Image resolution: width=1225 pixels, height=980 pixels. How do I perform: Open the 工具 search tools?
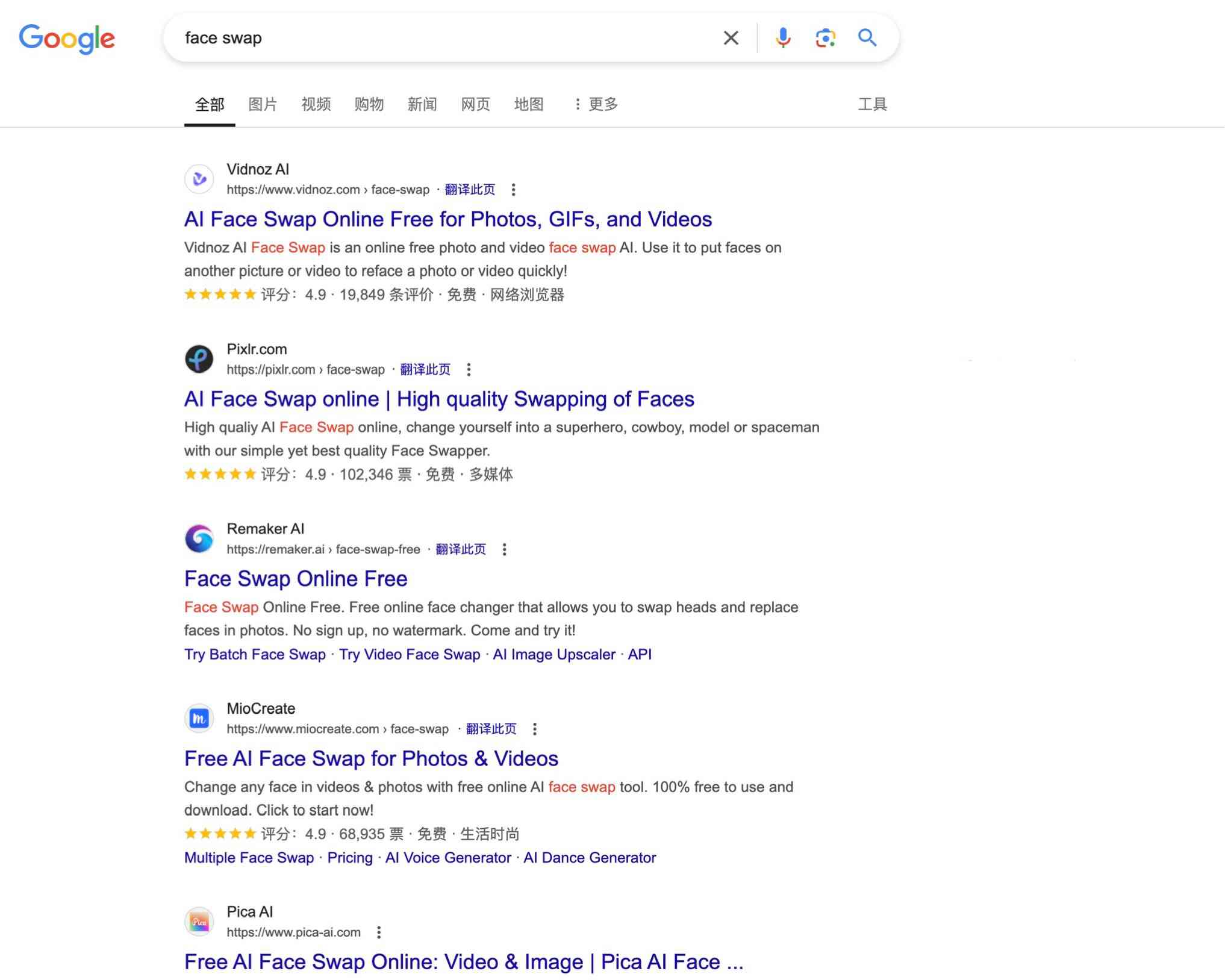tap(872, 104)
